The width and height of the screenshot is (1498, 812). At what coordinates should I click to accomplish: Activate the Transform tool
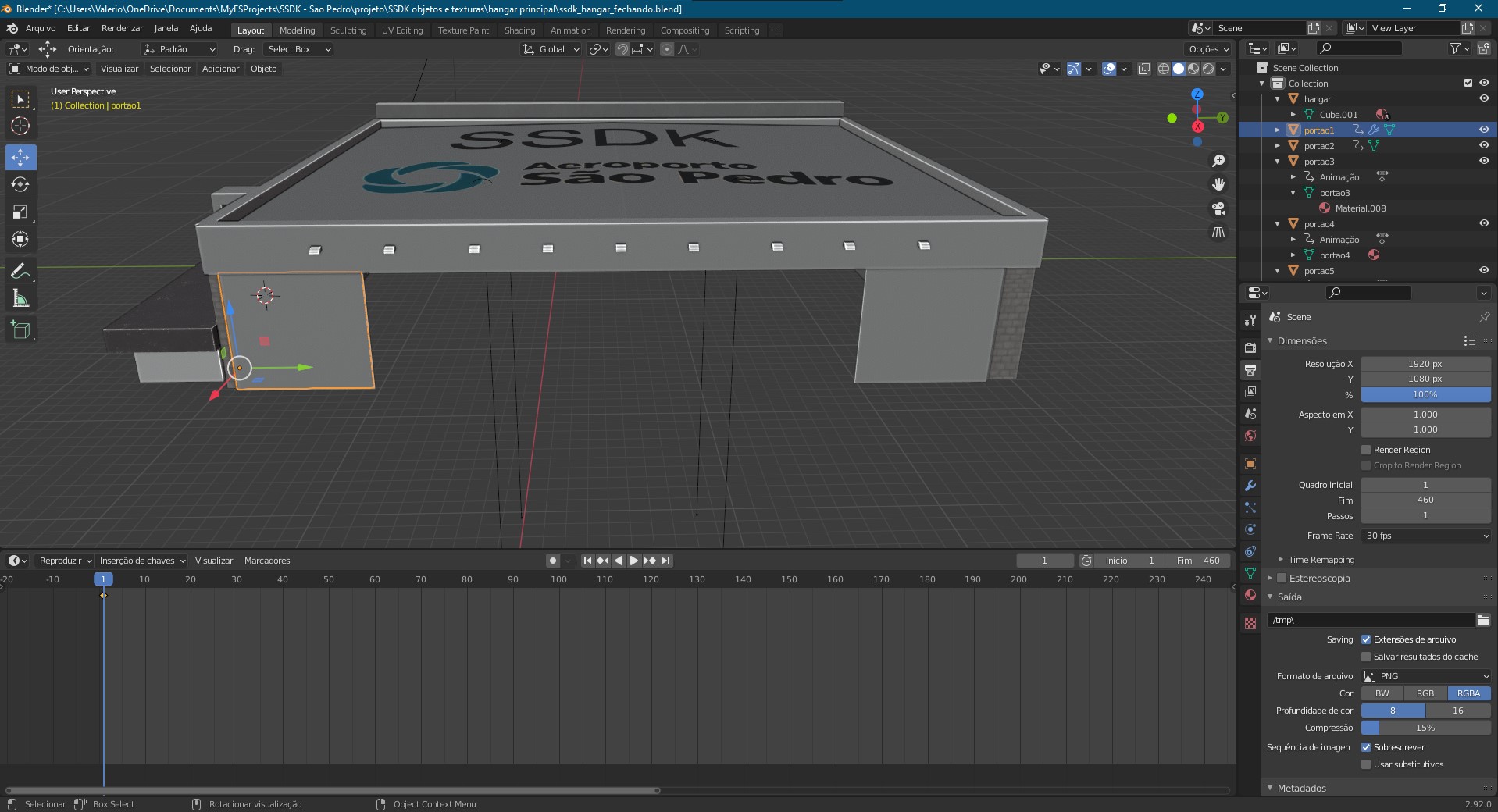coord(20,239)
